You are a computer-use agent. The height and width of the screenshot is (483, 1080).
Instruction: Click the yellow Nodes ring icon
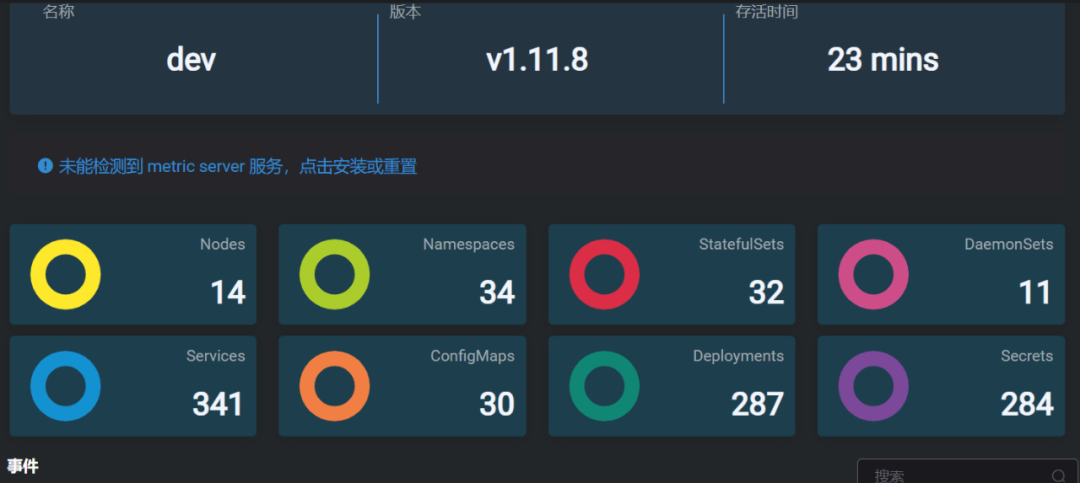(x=65, y=274)
